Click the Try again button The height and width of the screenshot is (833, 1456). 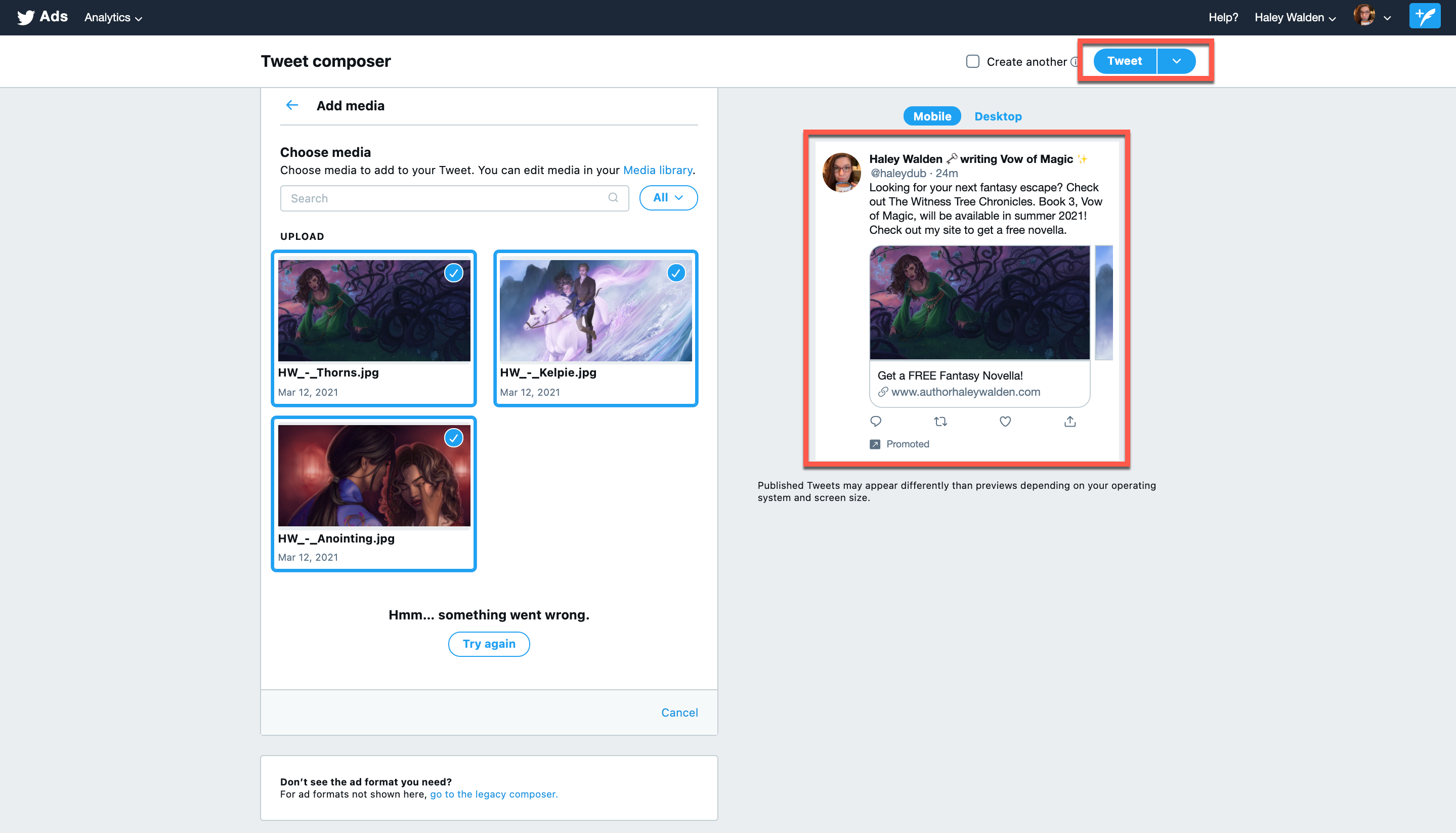[488, 644]
